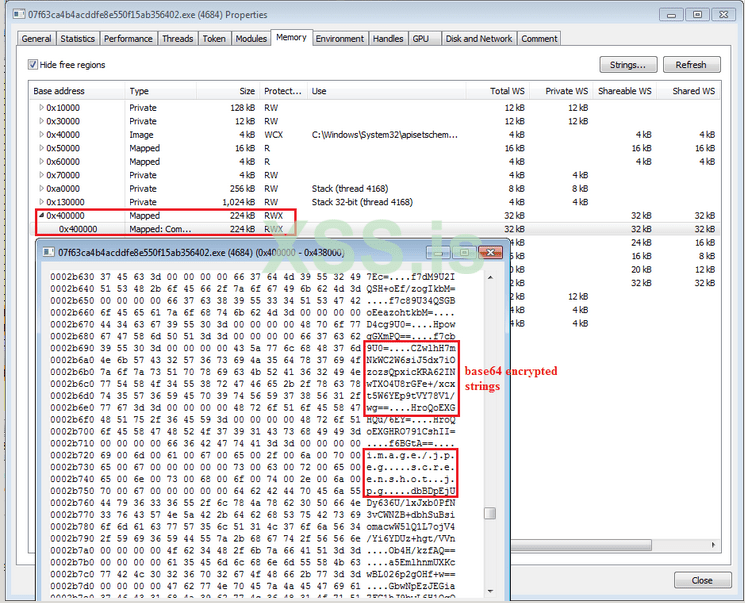Click the memory list horizontal scrollbar thumb
This screenshot has width=745, height=603.
[x=581, y=545]
